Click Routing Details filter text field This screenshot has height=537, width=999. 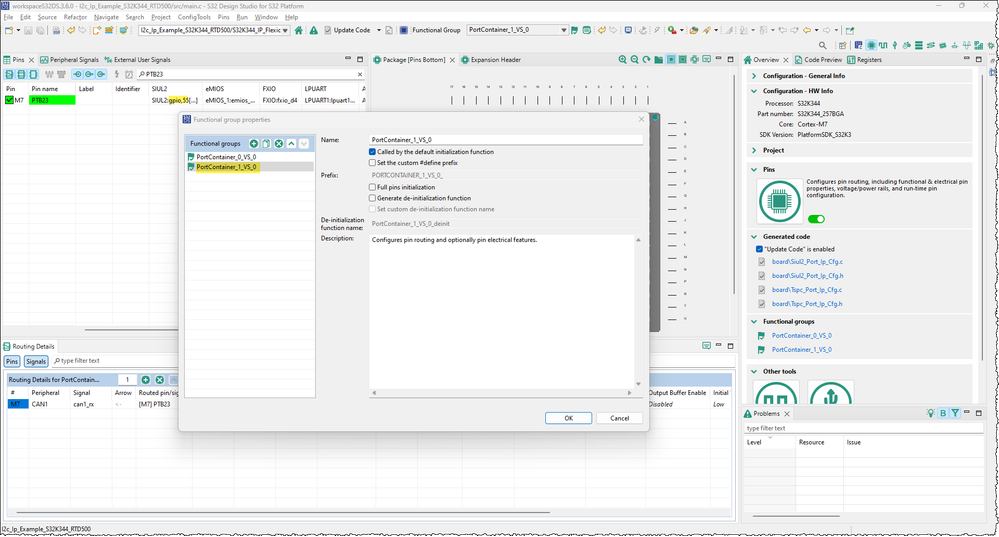[115, 361]
